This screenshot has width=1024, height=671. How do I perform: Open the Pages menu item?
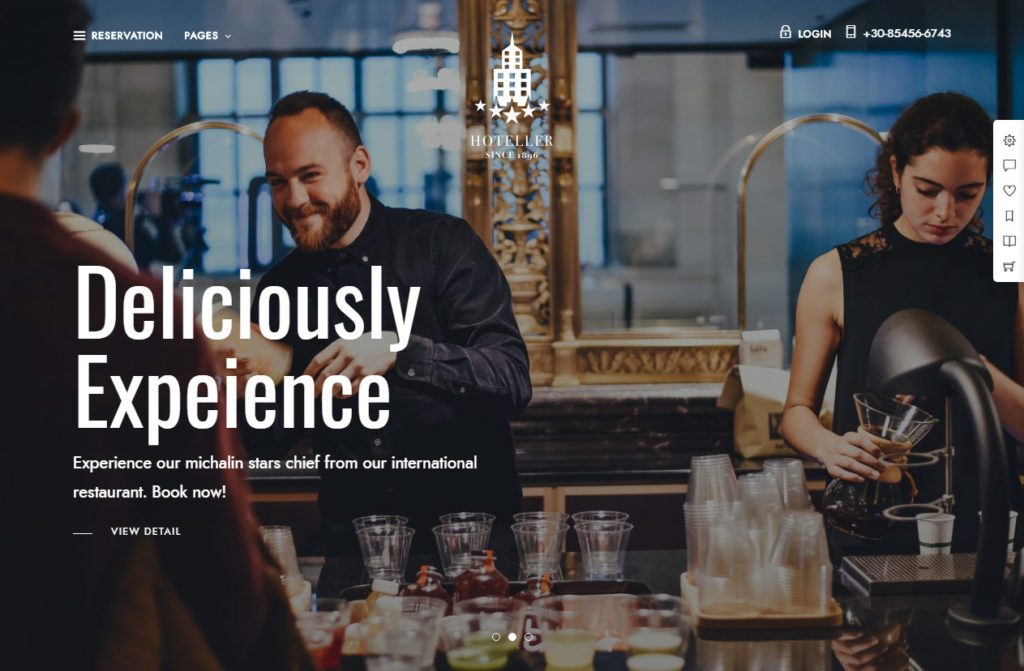[201, 35]
